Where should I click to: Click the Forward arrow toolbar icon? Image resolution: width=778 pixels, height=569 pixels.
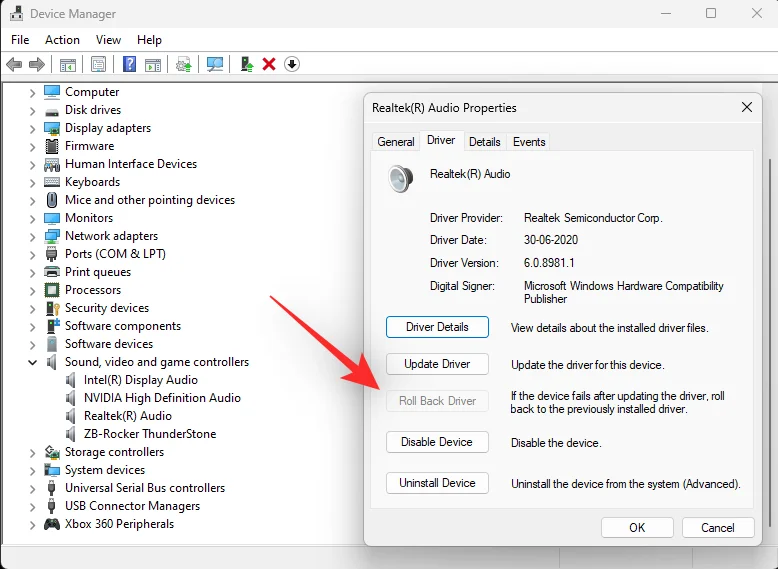click(x=37, y=64)
